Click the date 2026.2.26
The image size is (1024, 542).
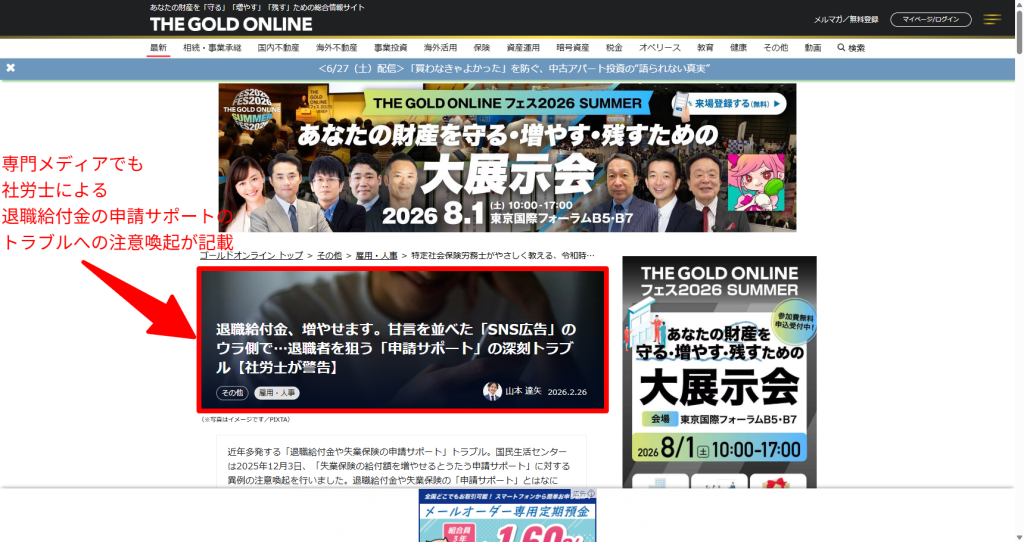567,392
